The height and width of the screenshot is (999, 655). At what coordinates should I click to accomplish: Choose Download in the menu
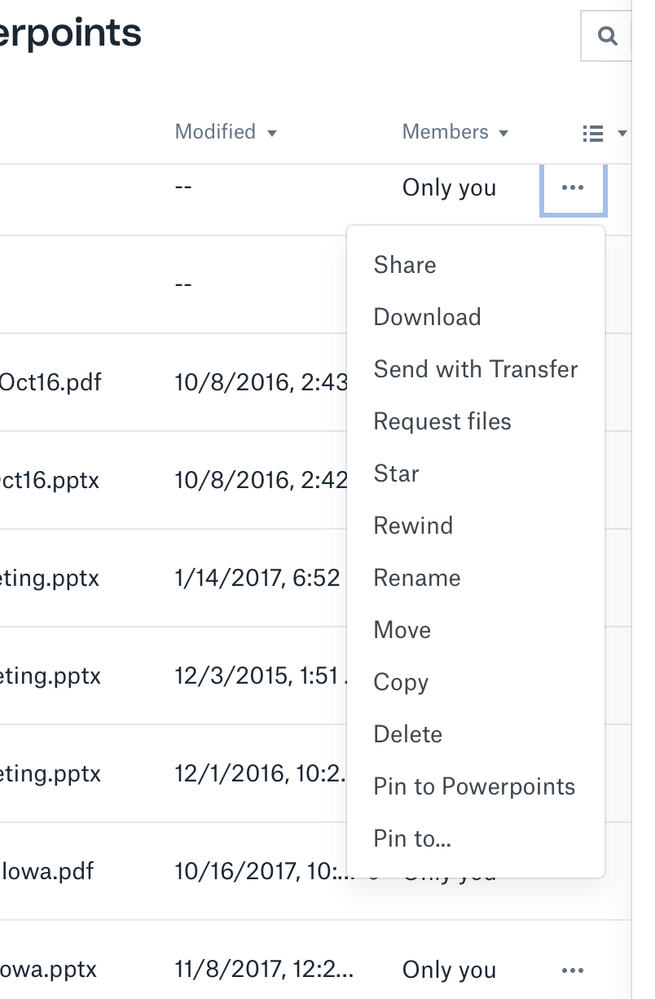(427, 317)
